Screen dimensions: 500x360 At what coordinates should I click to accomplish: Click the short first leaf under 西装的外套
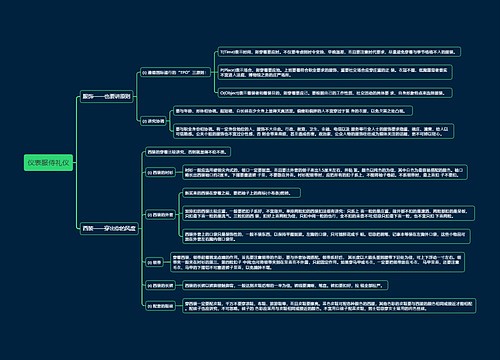pos(241,193)
